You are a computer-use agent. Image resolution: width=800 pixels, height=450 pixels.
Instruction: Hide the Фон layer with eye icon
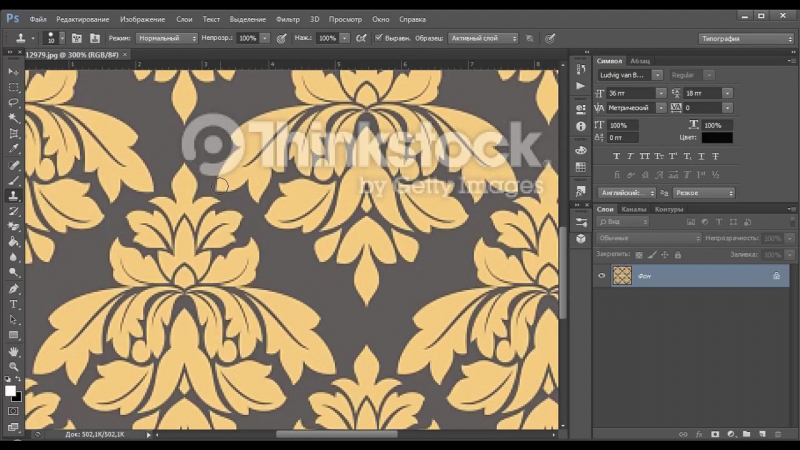coord(601,276)
